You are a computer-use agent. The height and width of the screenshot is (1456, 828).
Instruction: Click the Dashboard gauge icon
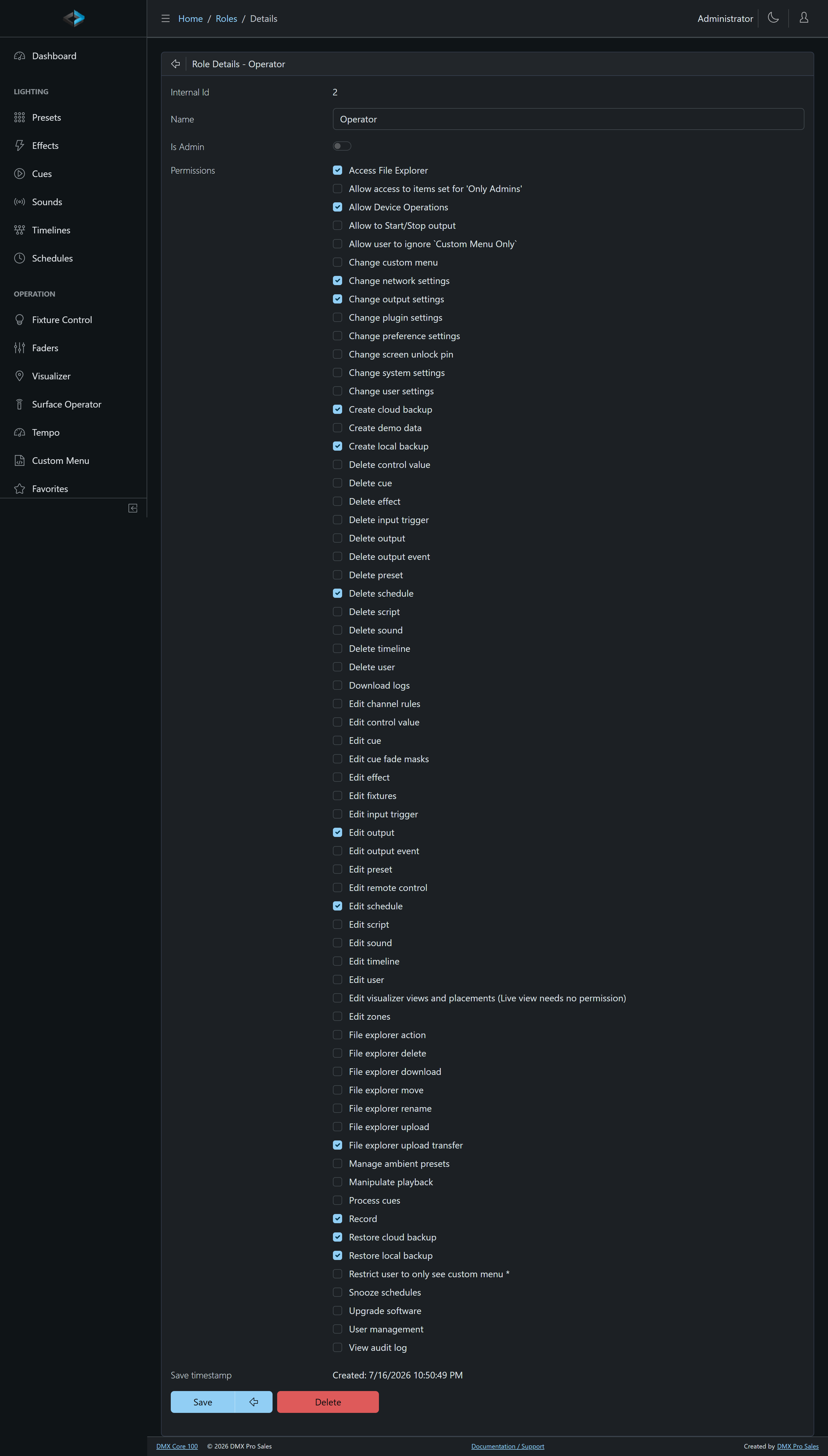pyautogui.click(x=19, y=56)
